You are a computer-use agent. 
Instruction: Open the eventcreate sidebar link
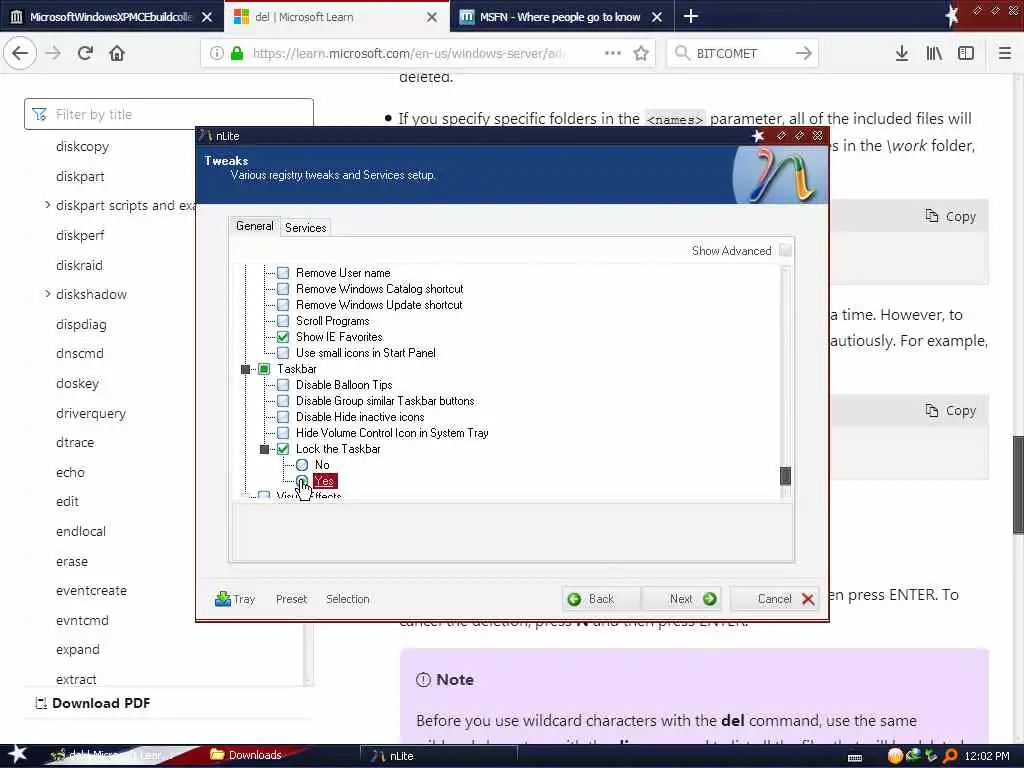91,590
